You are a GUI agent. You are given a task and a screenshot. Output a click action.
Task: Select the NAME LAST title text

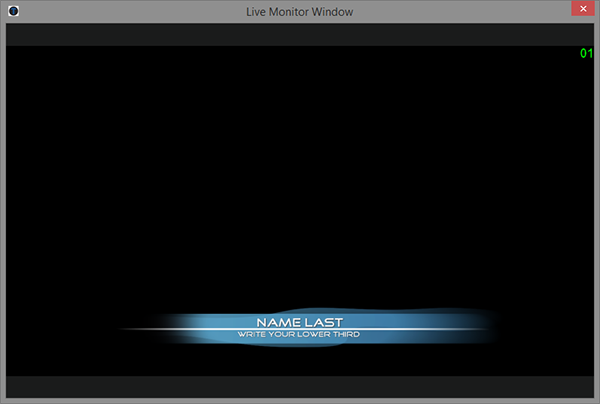299,322
